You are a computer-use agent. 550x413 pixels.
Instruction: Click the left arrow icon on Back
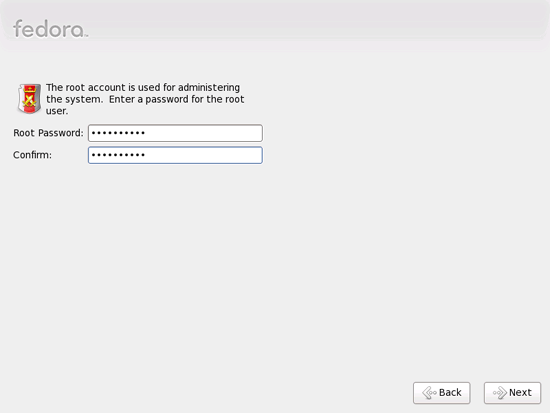(x=429, y=393)
